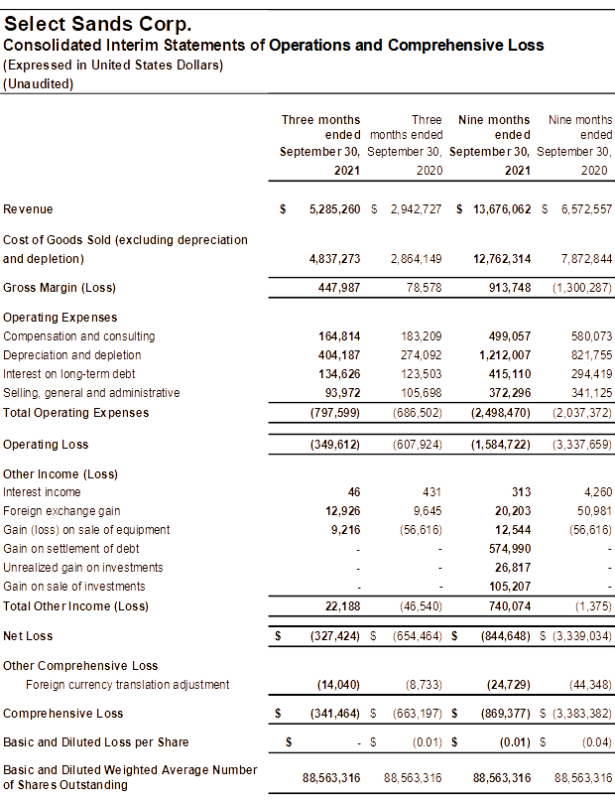Click 'Selling, general and administrative' label

tap(91, 393)
